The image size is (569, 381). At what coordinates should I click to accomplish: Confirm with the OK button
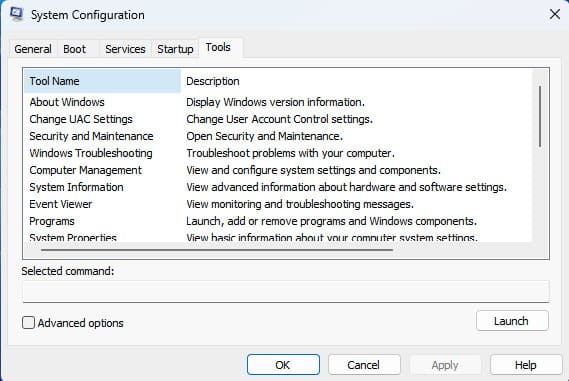pos(283,365)
